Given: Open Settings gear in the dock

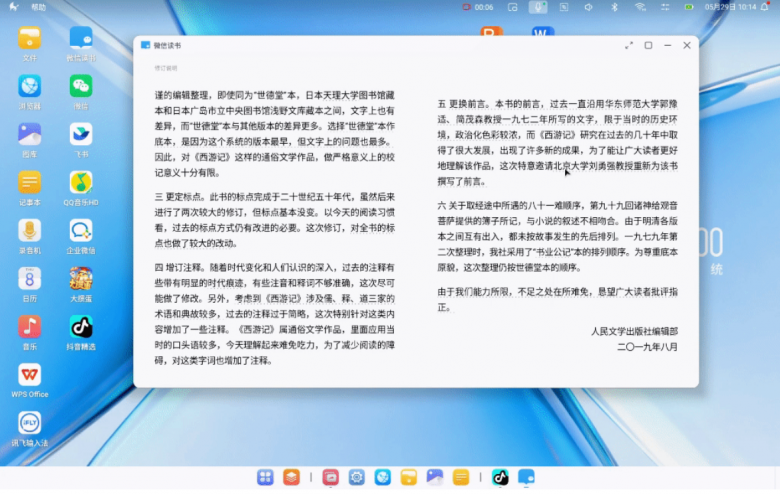Looking at the screenshot, I should 357,478.
